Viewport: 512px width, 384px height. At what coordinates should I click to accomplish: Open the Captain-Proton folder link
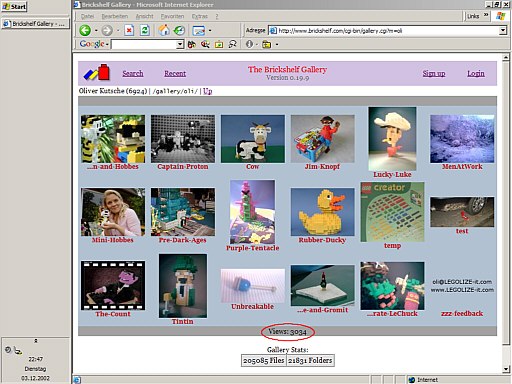tap(183, 166)
